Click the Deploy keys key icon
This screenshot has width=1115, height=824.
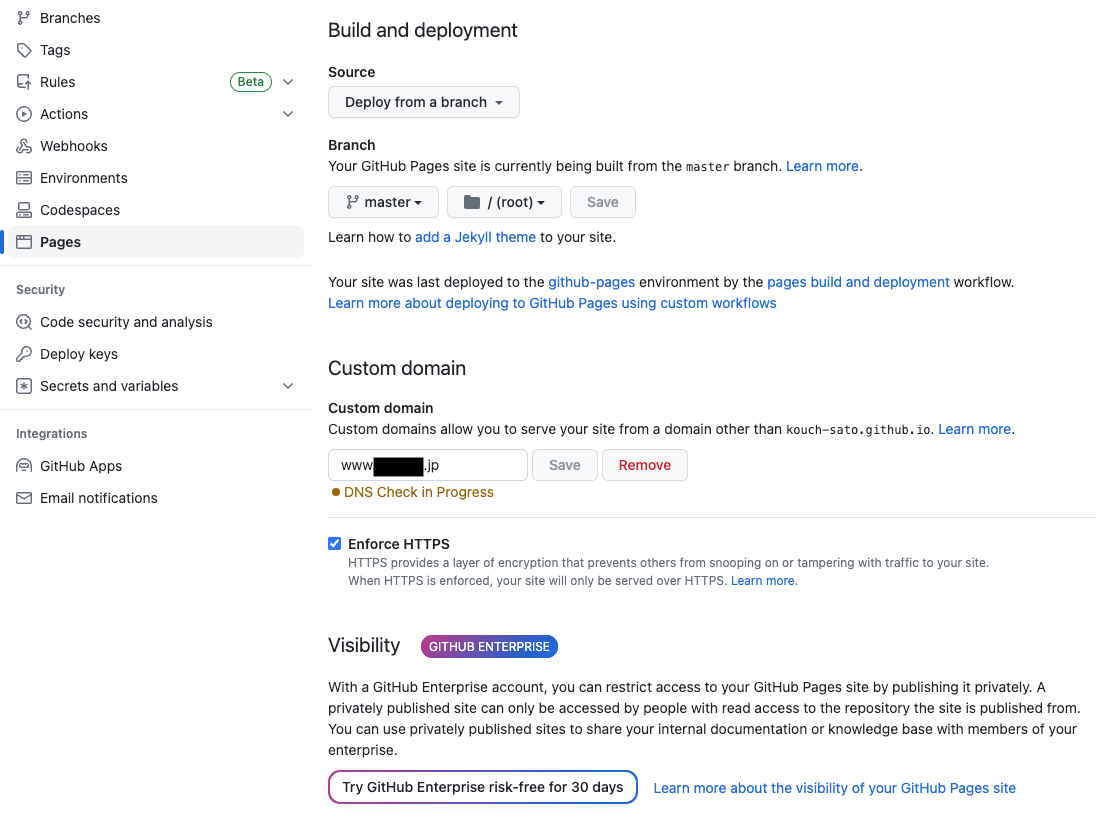tap(24, 354)
